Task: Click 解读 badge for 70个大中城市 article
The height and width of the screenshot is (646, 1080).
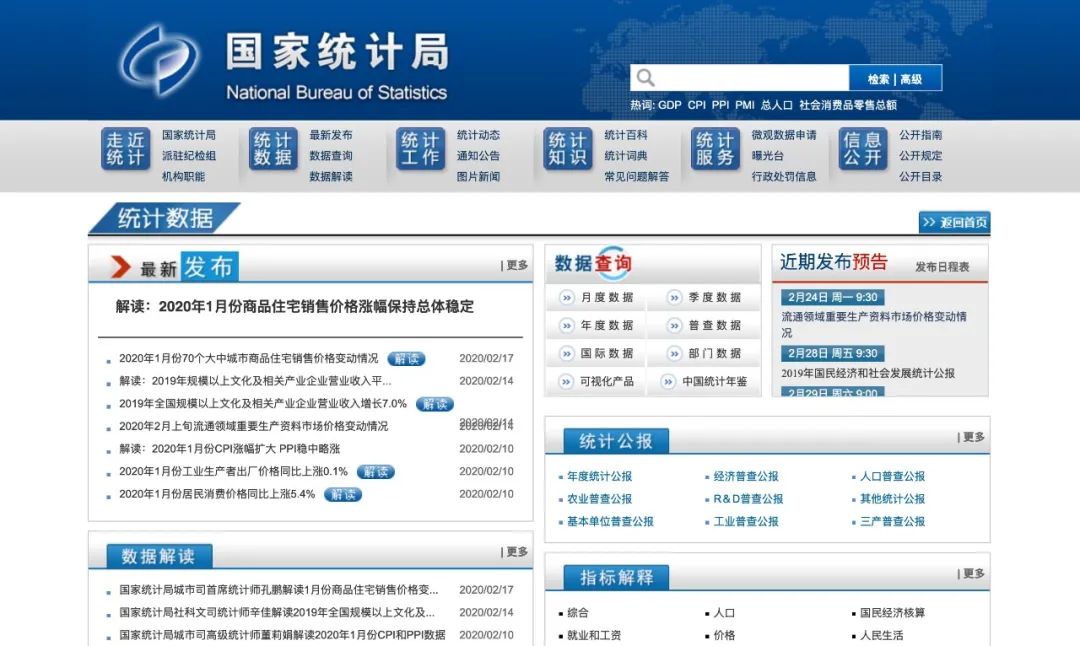Action: click(406, 359)
